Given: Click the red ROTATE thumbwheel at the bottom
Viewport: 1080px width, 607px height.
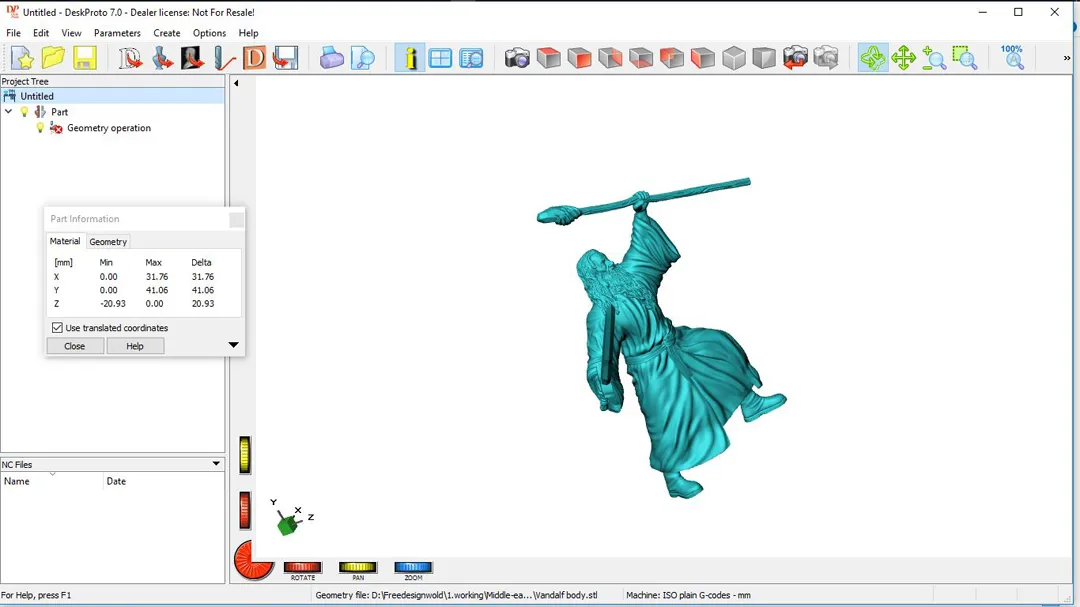Looking at the screenshot, I should click(x=303, y=567).
